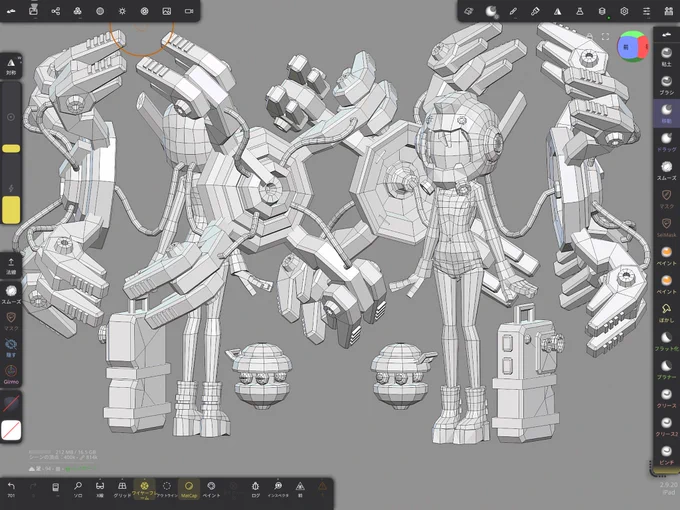The image size is (680, 510).
Task: Toggle ソロ solo mode
Action: pyautogui.click(x=78, y=489)
